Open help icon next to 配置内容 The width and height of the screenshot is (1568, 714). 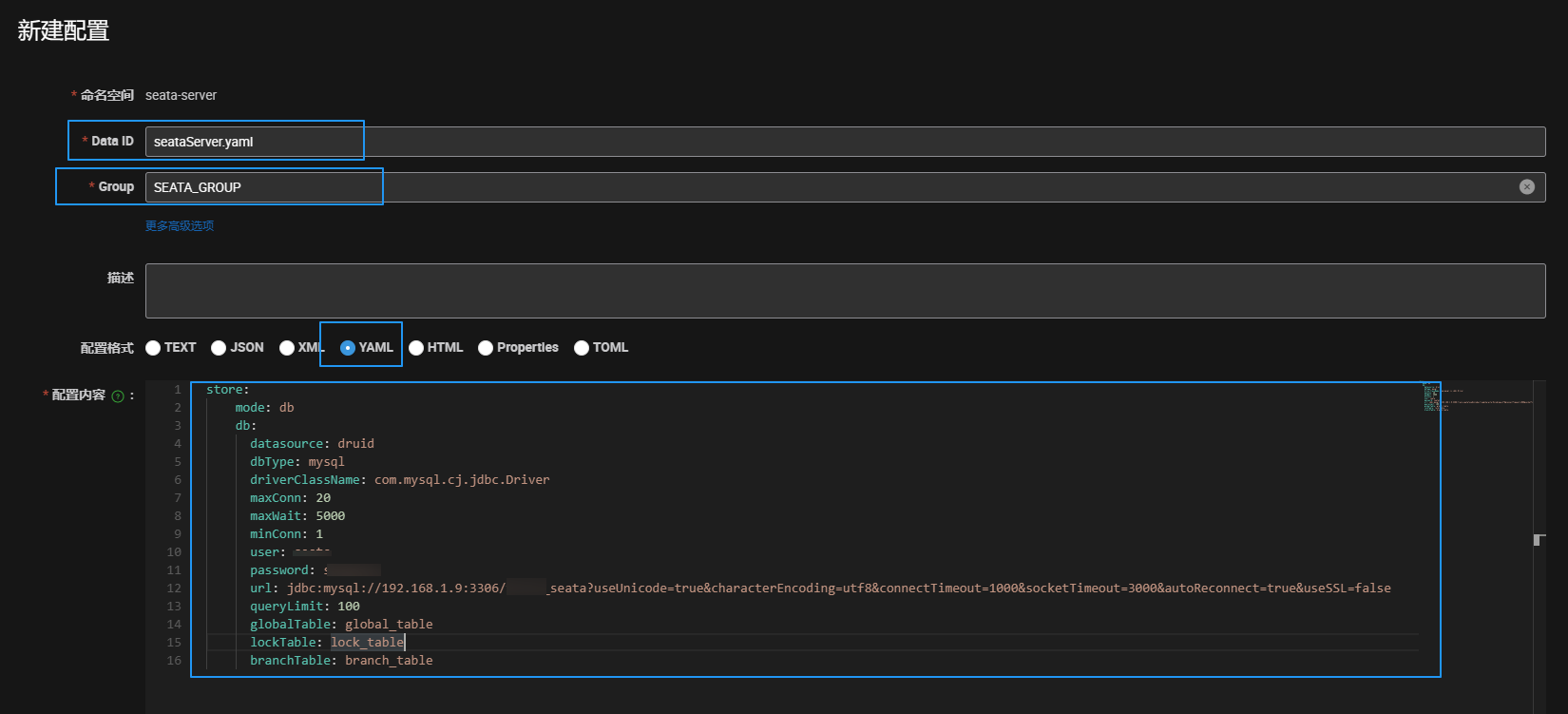(118, 396)
